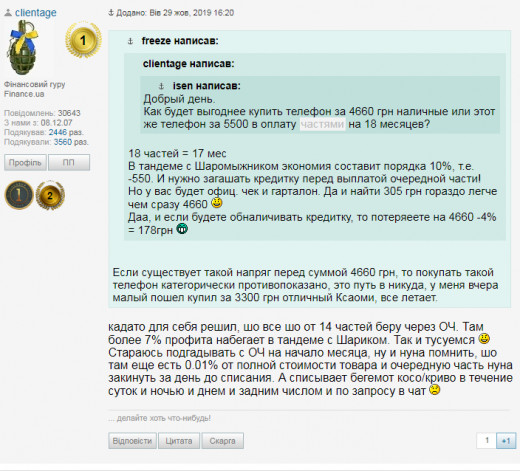Click the highlighted word частями in quote
The height and width of the screenshot is (471, 520).
[322, 124]
